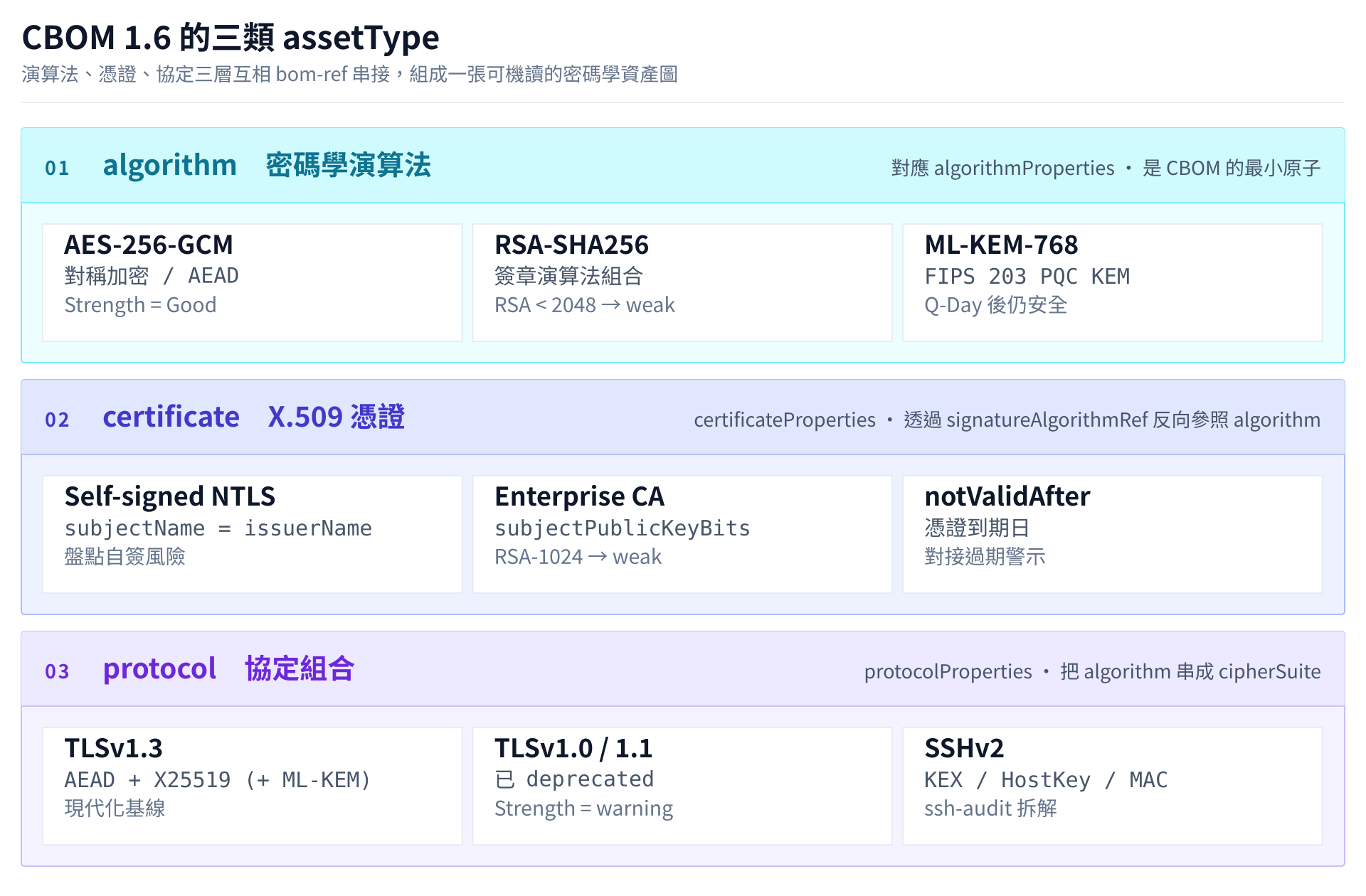Select section number '01'

point(57,168)
